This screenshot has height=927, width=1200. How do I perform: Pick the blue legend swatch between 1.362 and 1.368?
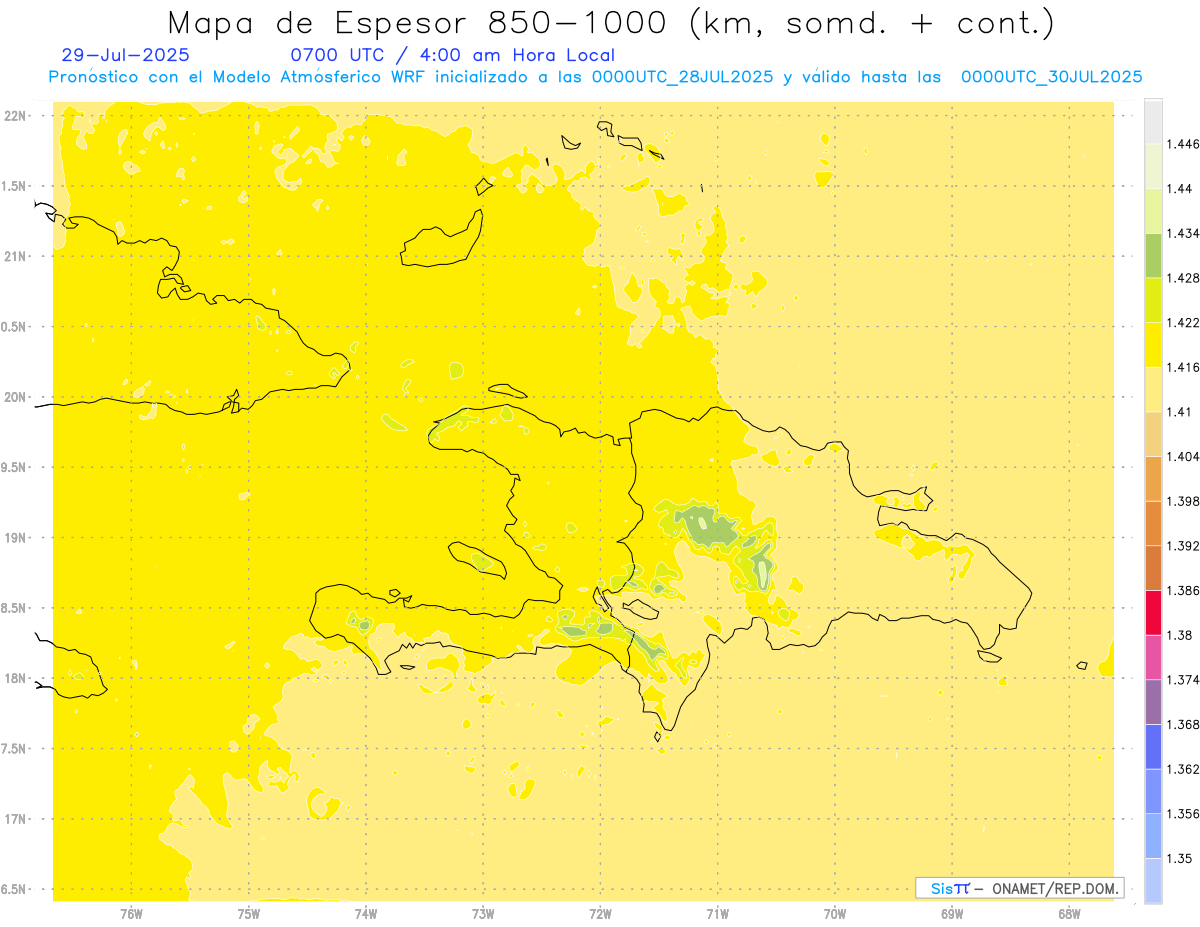[1153, 747]
